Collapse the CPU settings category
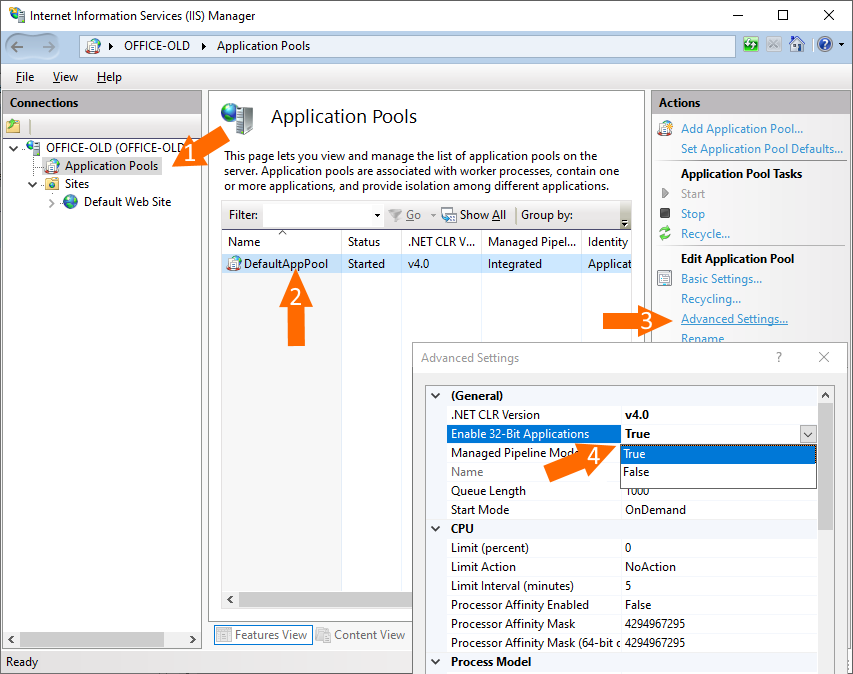853x674 pixels. 436,529
